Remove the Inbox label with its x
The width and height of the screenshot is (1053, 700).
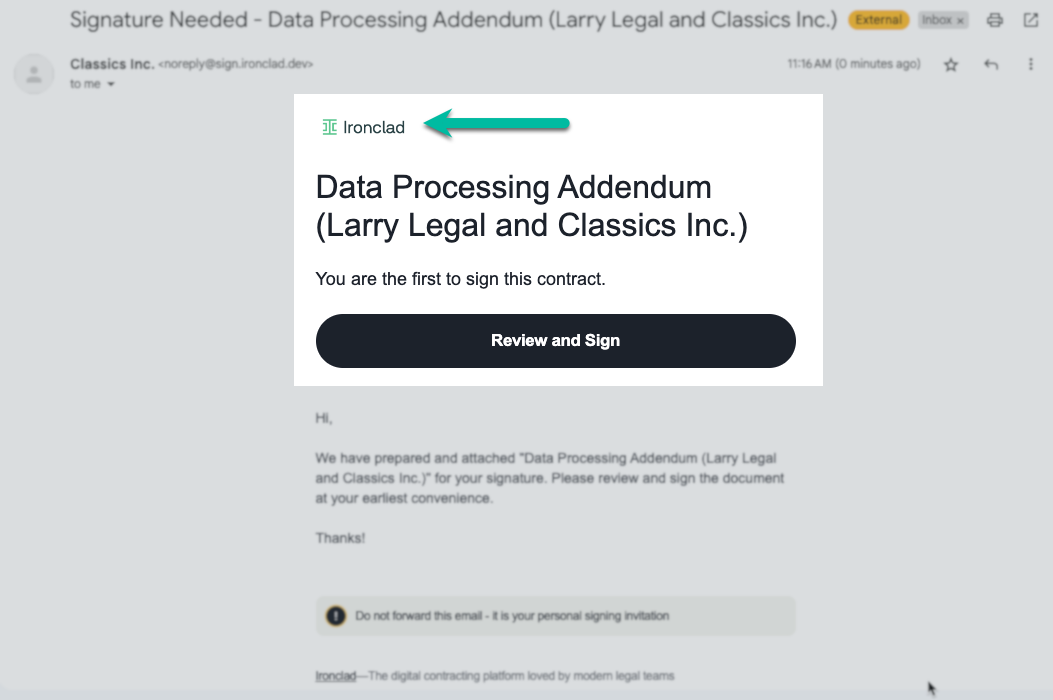click(960, 21)
